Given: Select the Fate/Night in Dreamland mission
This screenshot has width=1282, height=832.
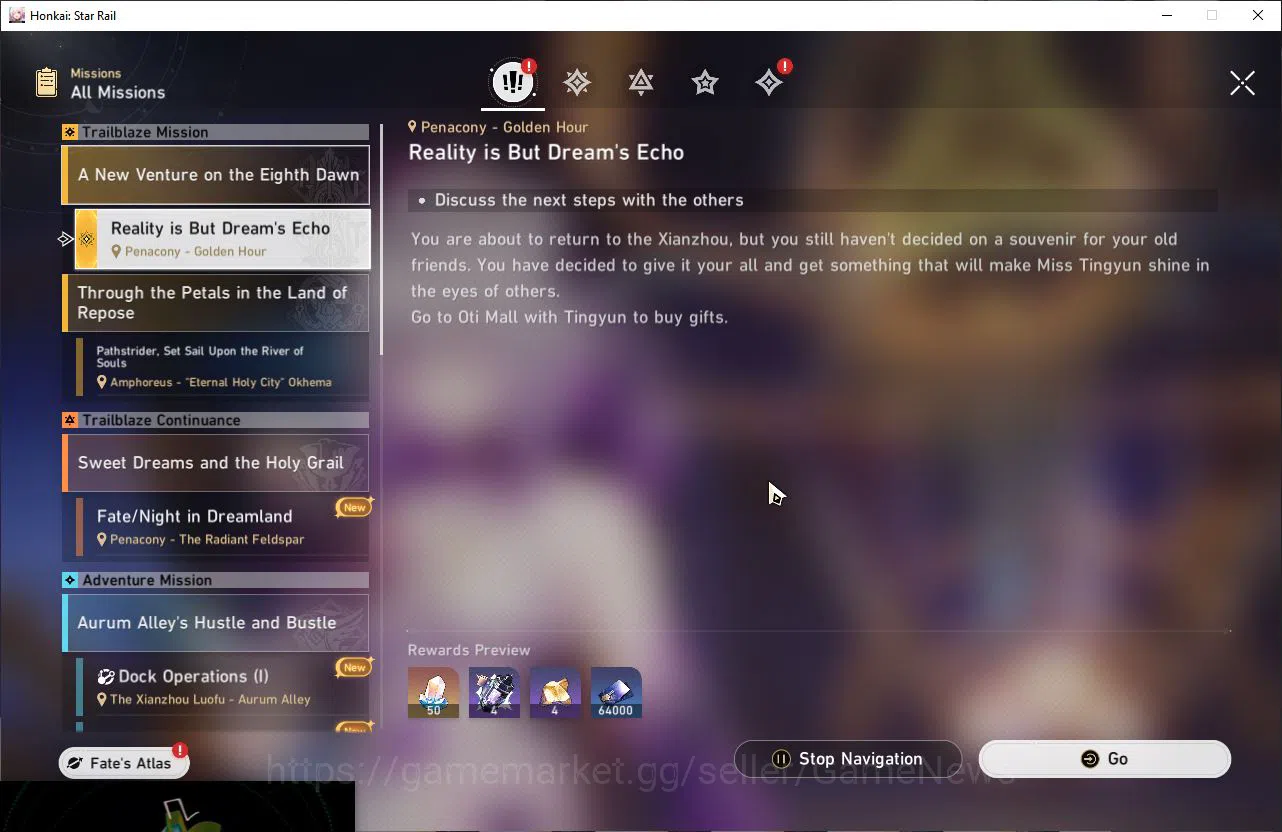Looking at the screenshot, I should click(222, 527).
